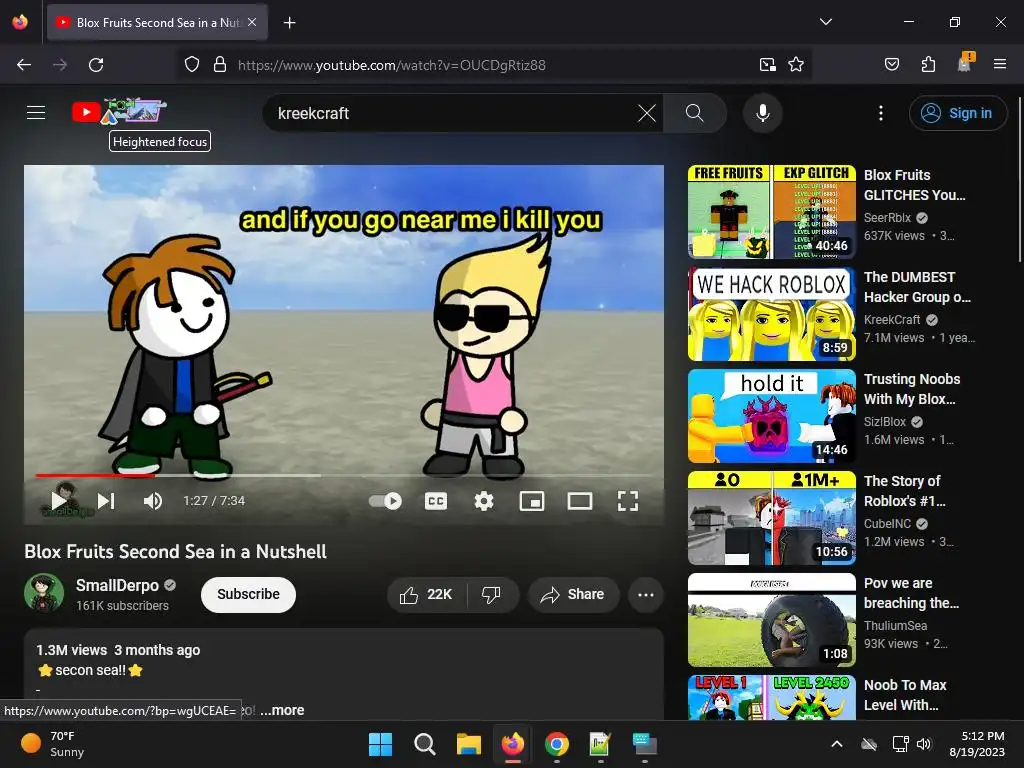Open Noob To Max Level video title
Screen dimensions: 1024x768
click(x=905, y=695)
